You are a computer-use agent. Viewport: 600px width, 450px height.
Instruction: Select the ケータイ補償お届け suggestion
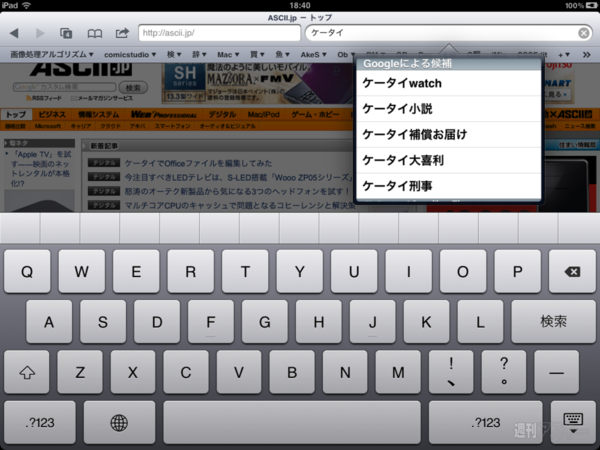pyautogui.click(x=448, y=134)
